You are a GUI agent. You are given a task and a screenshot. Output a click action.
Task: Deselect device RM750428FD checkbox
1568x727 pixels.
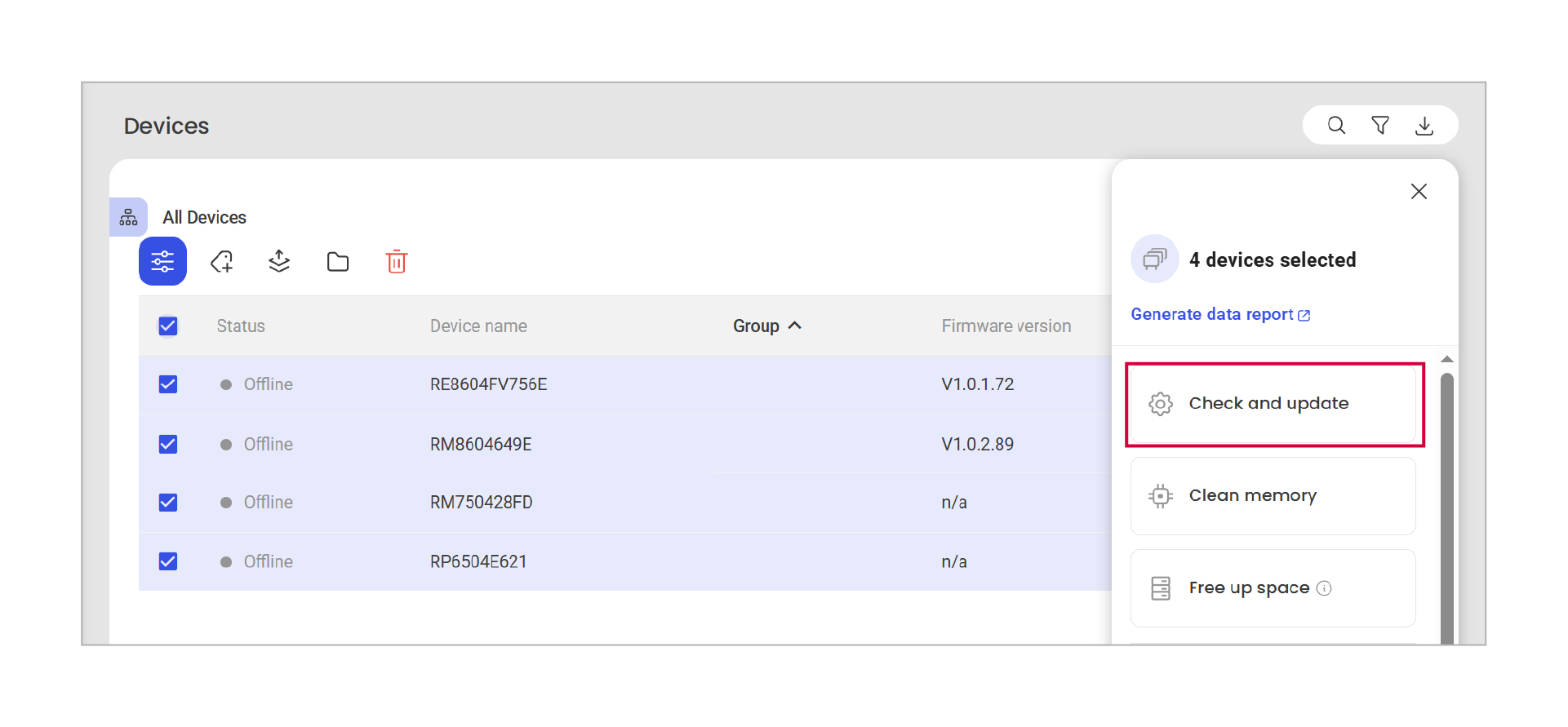click(x=168, y=503)
